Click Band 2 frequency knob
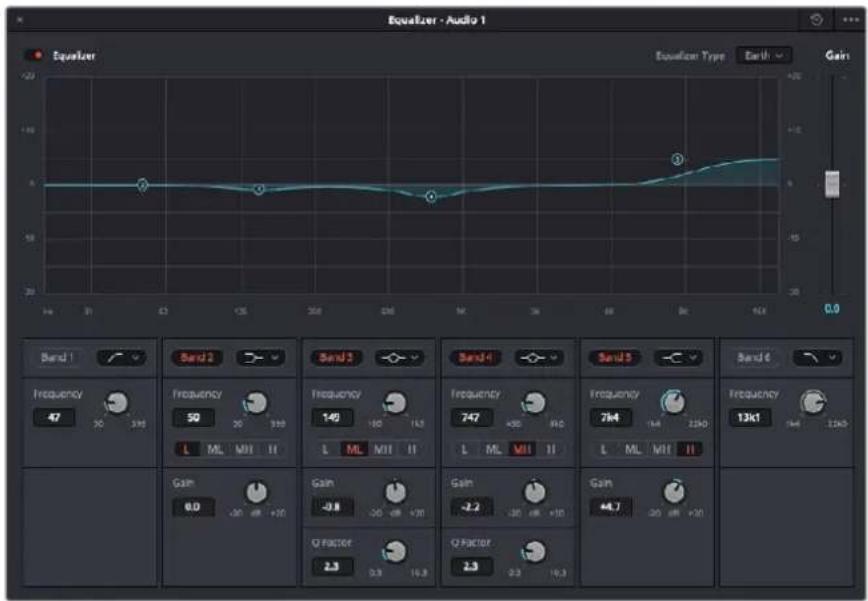Image resolution: width=868 pixels, height=601 pixels. pyautogui.click(x=256, y=403)
